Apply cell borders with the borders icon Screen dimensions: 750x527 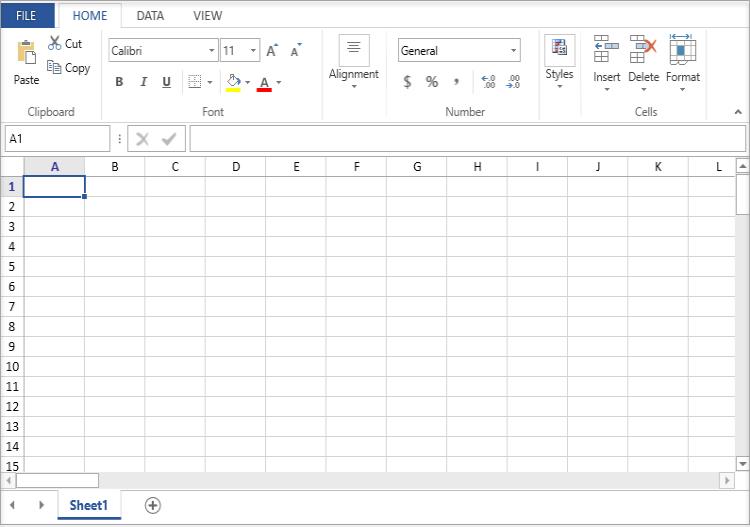(195, 82)
